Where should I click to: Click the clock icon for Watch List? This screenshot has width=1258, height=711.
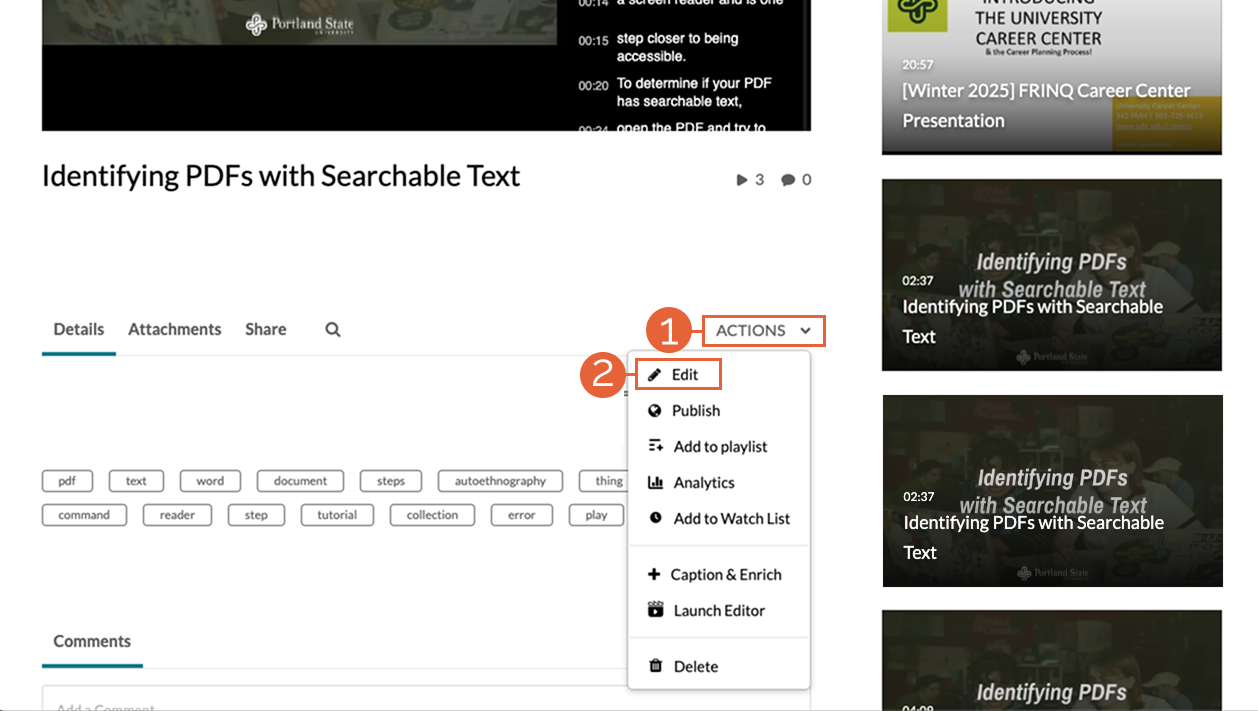(655, 518)
